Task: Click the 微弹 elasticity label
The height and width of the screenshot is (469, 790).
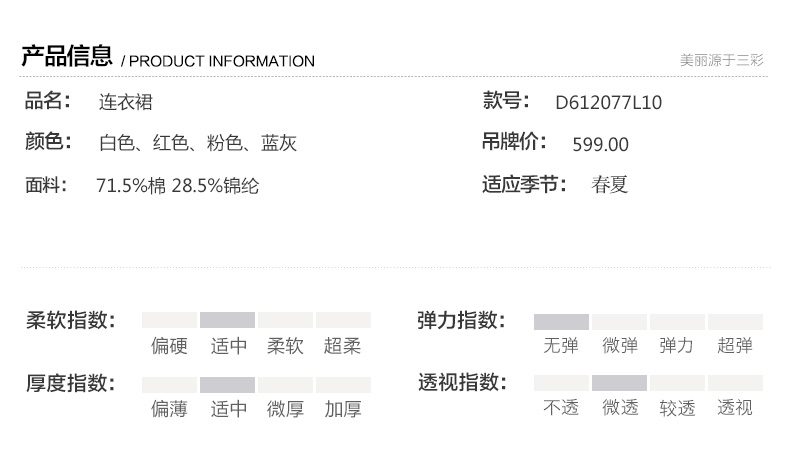Action: (620, 346)
